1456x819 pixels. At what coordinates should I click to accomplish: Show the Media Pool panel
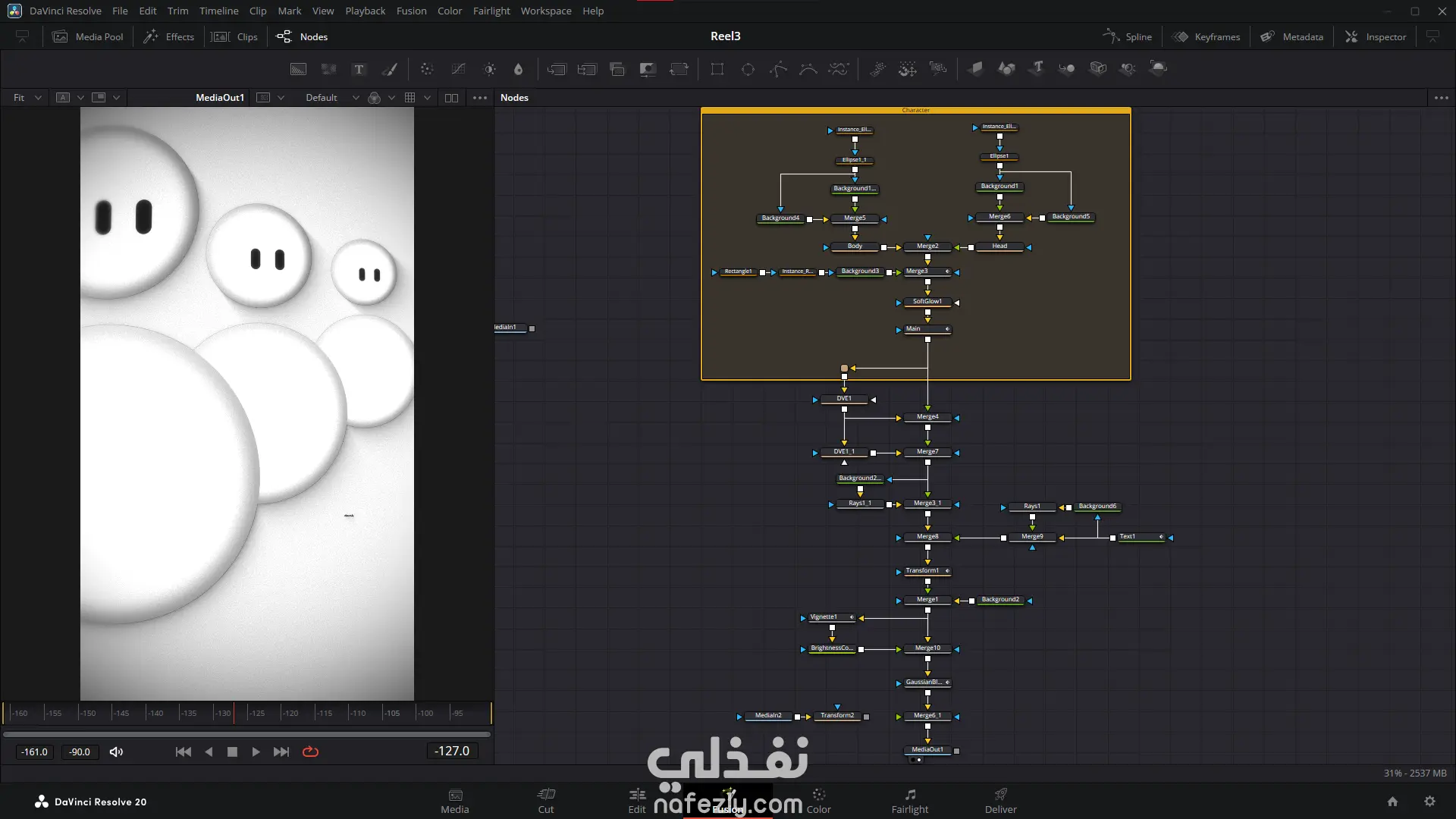click(87, 36)
